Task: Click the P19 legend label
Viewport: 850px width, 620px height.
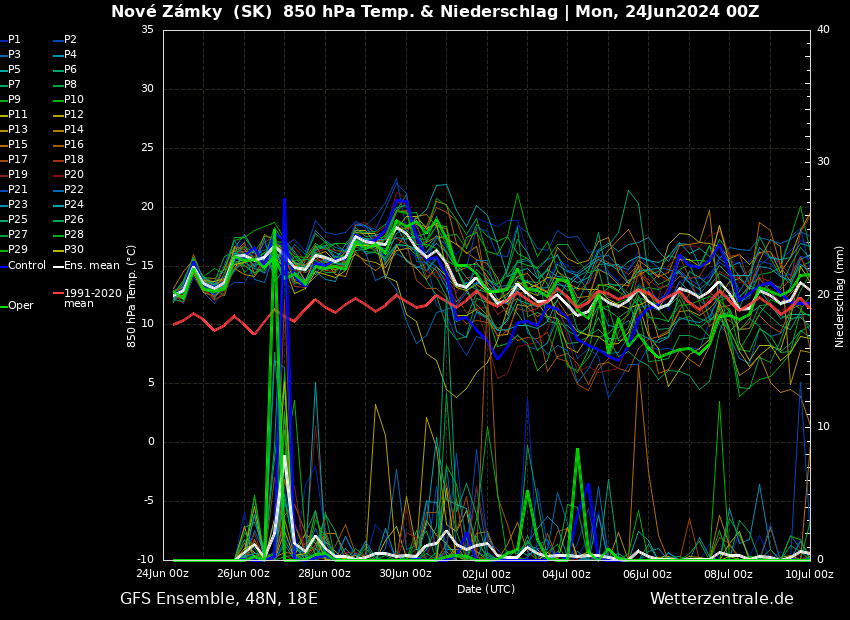Action: pyautogui.click(x=18, y=175)
